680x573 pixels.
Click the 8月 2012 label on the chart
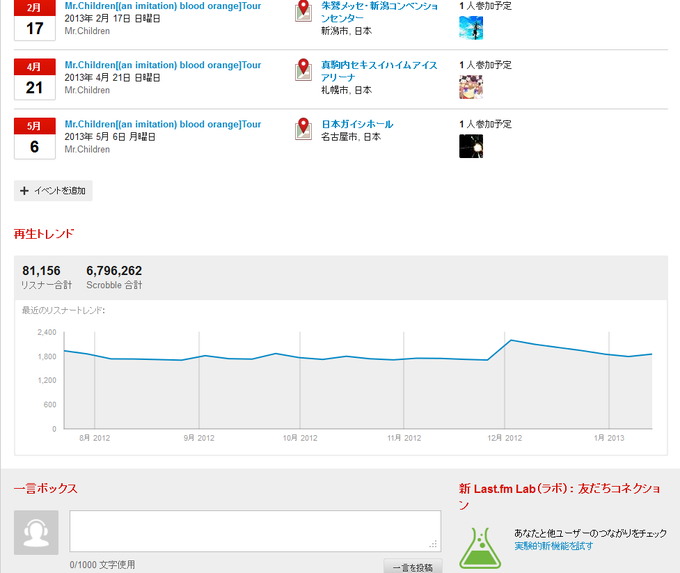tap(95, 438)
